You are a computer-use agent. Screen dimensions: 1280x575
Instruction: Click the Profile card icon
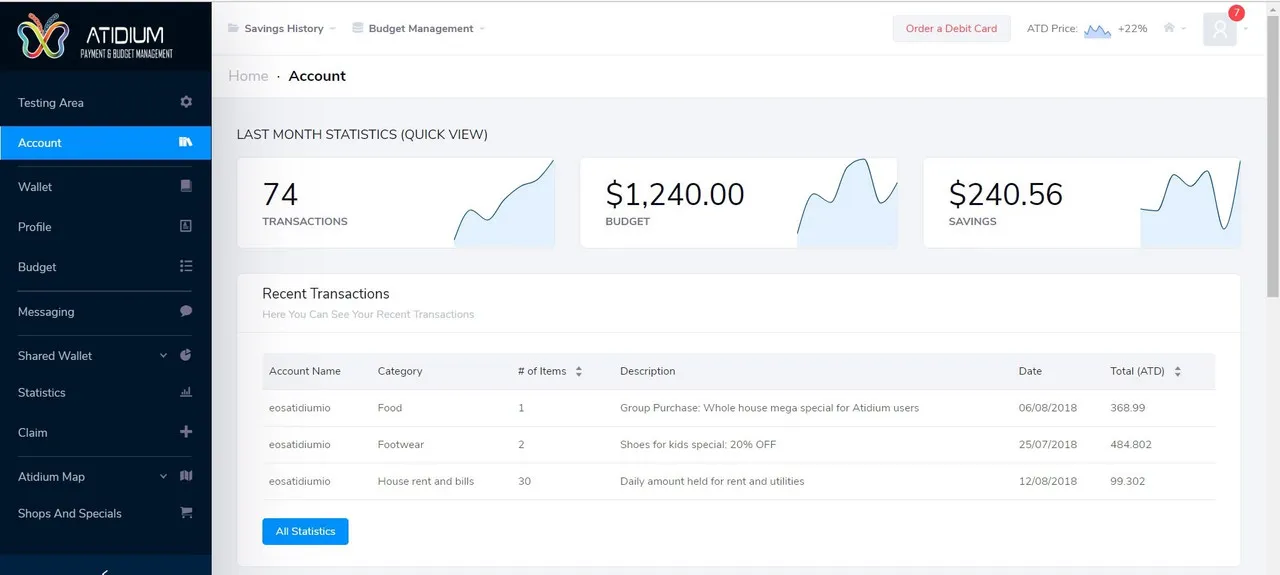coord(186,226)
